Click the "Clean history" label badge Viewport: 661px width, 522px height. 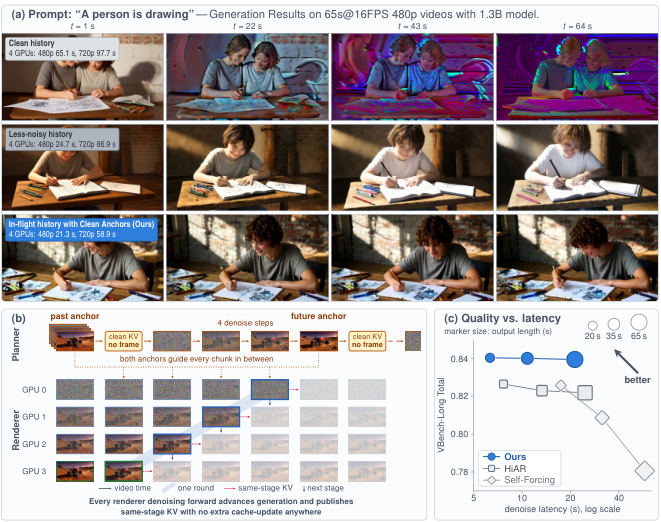[x=62, y=48]
